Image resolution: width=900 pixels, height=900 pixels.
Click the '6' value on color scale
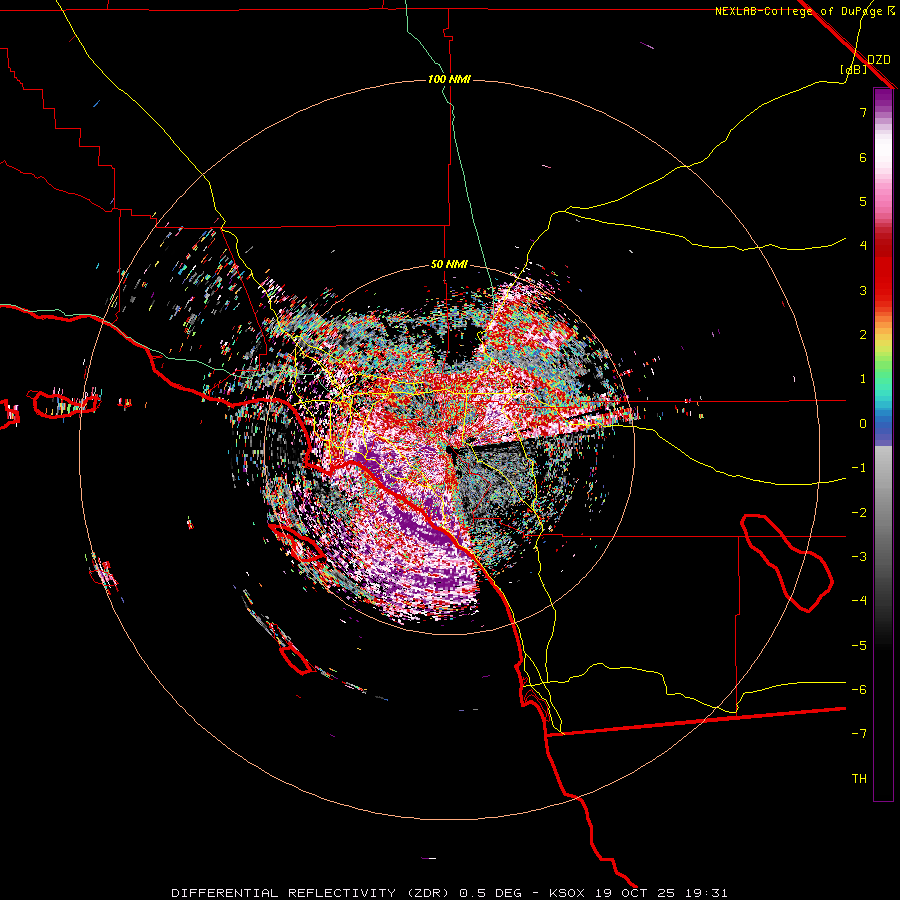coord(863,157)
